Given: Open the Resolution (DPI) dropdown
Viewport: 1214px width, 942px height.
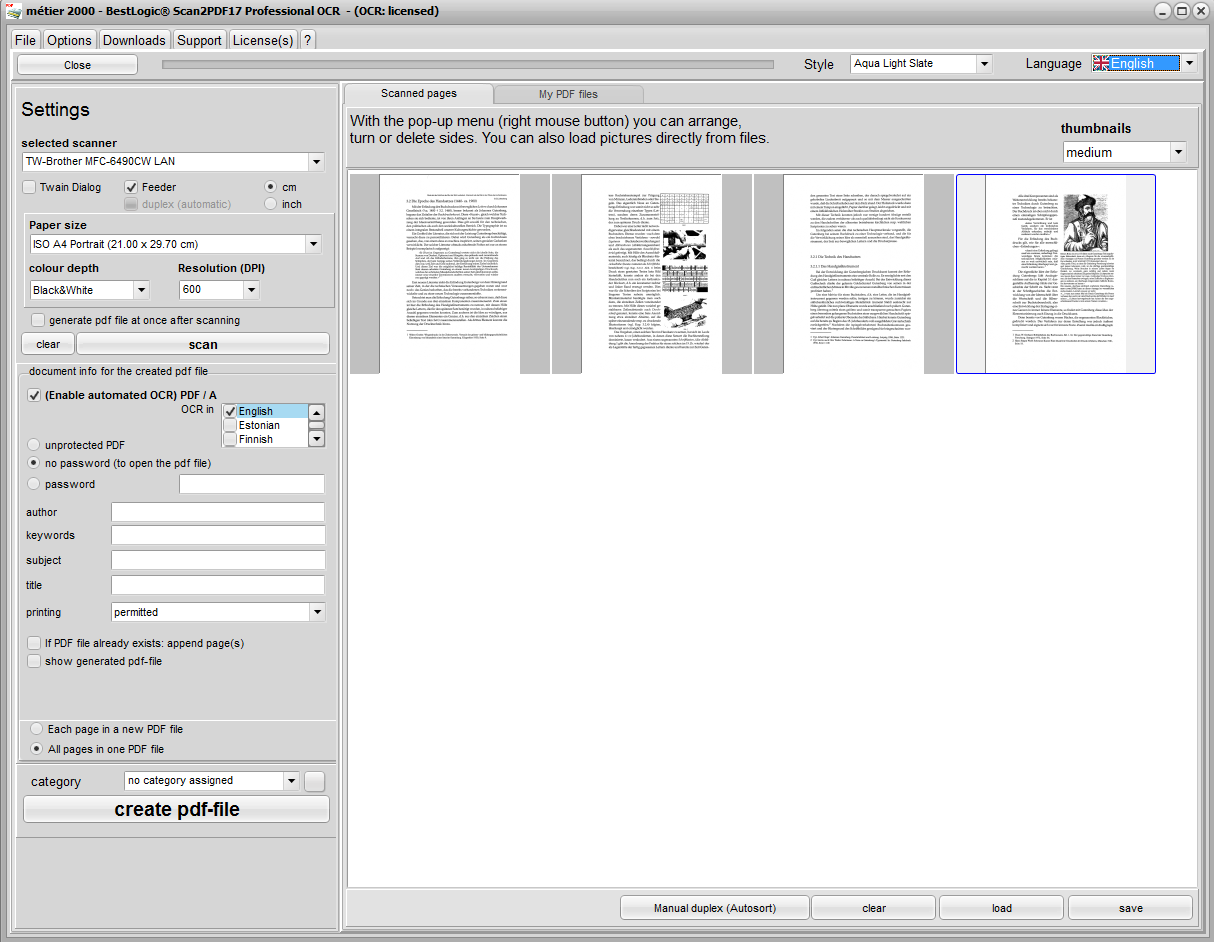Looking at the screenshot, I should pyautogui.click(x=251, y=290).
